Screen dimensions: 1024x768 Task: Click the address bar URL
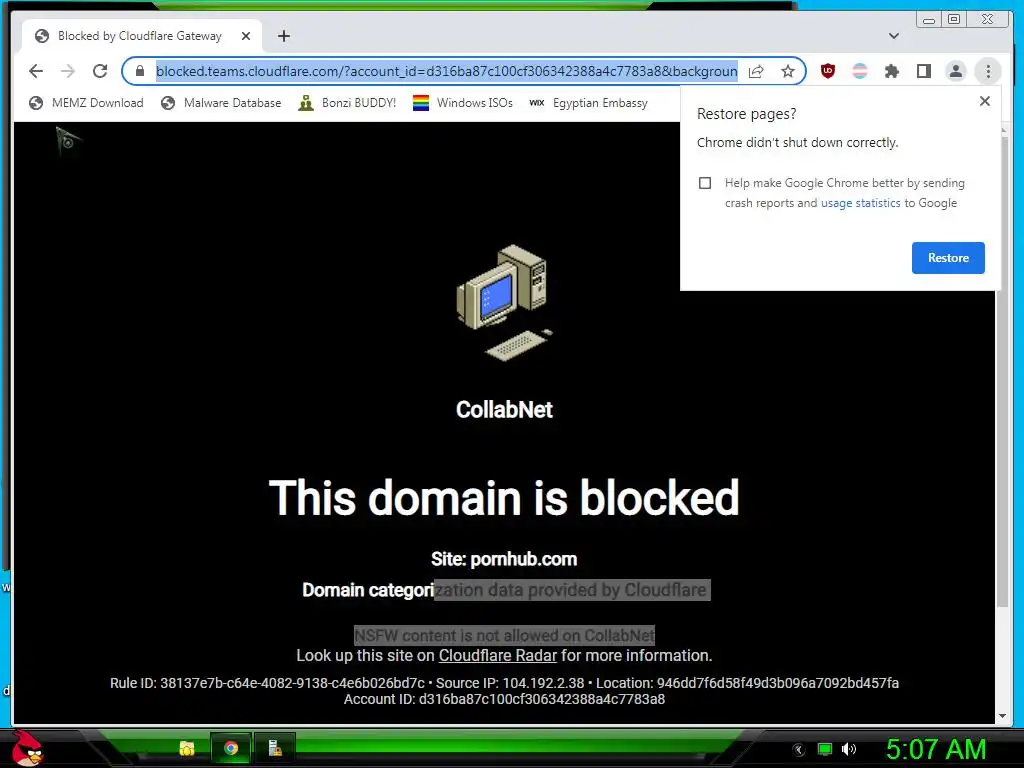pyautogui.click(x=447, y=71)
